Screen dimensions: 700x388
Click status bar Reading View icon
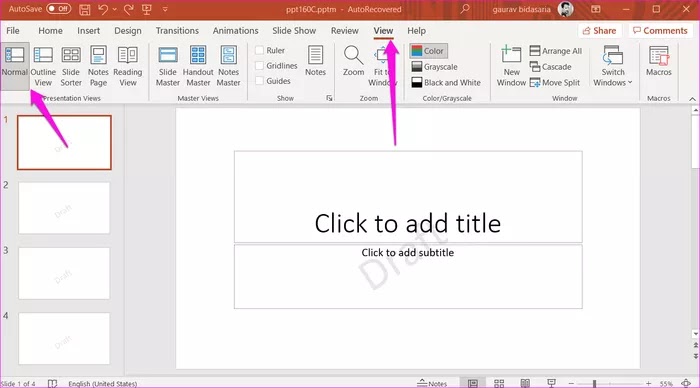[x=525, y=383]
